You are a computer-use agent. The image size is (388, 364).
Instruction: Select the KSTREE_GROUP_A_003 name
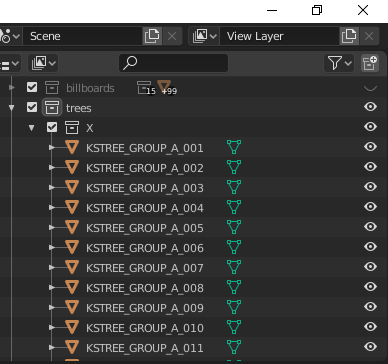click(145, 188)
